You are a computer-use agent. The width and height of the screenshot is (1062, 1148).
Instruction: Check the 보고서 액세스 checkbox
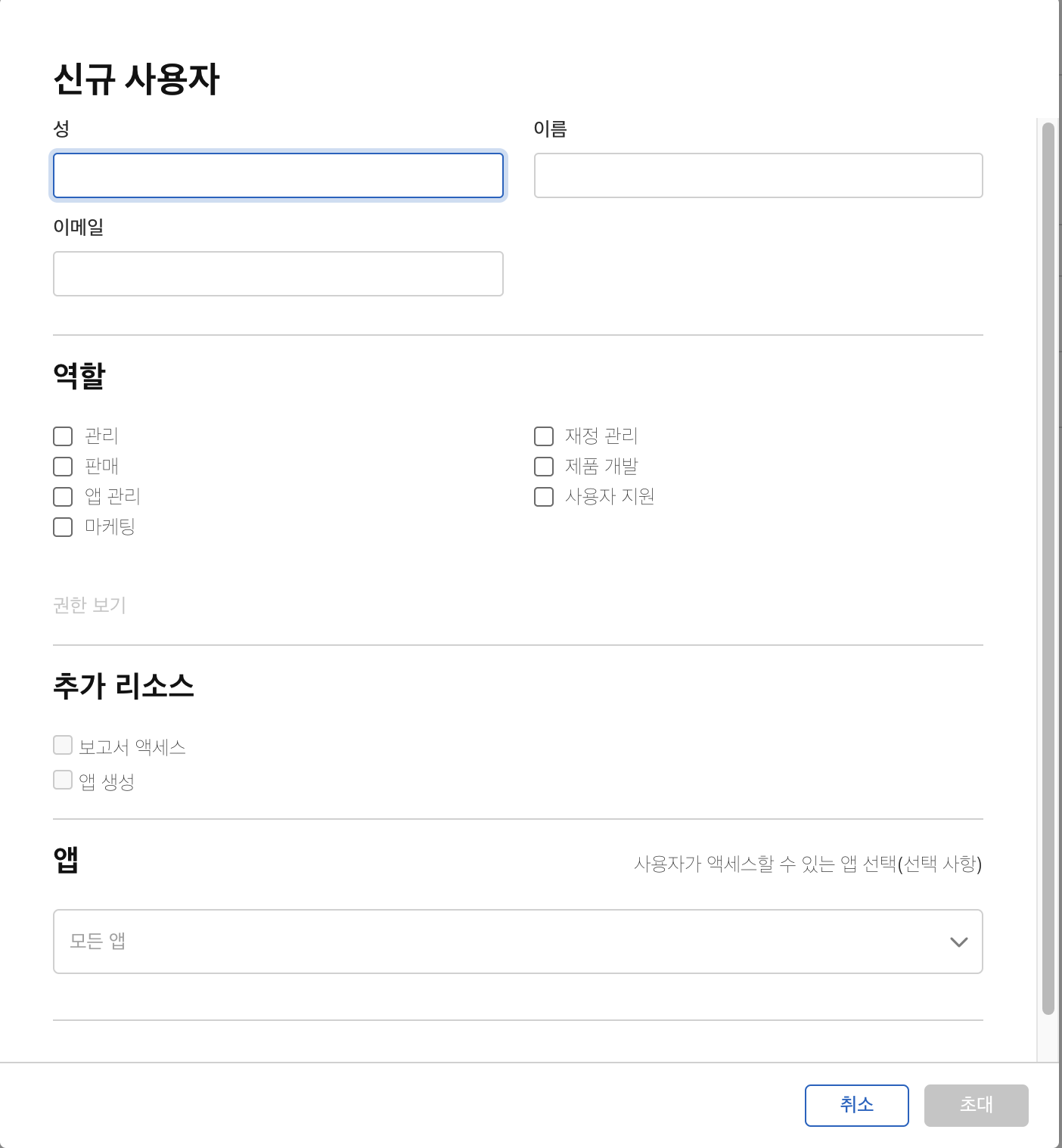tap(63, 745)
